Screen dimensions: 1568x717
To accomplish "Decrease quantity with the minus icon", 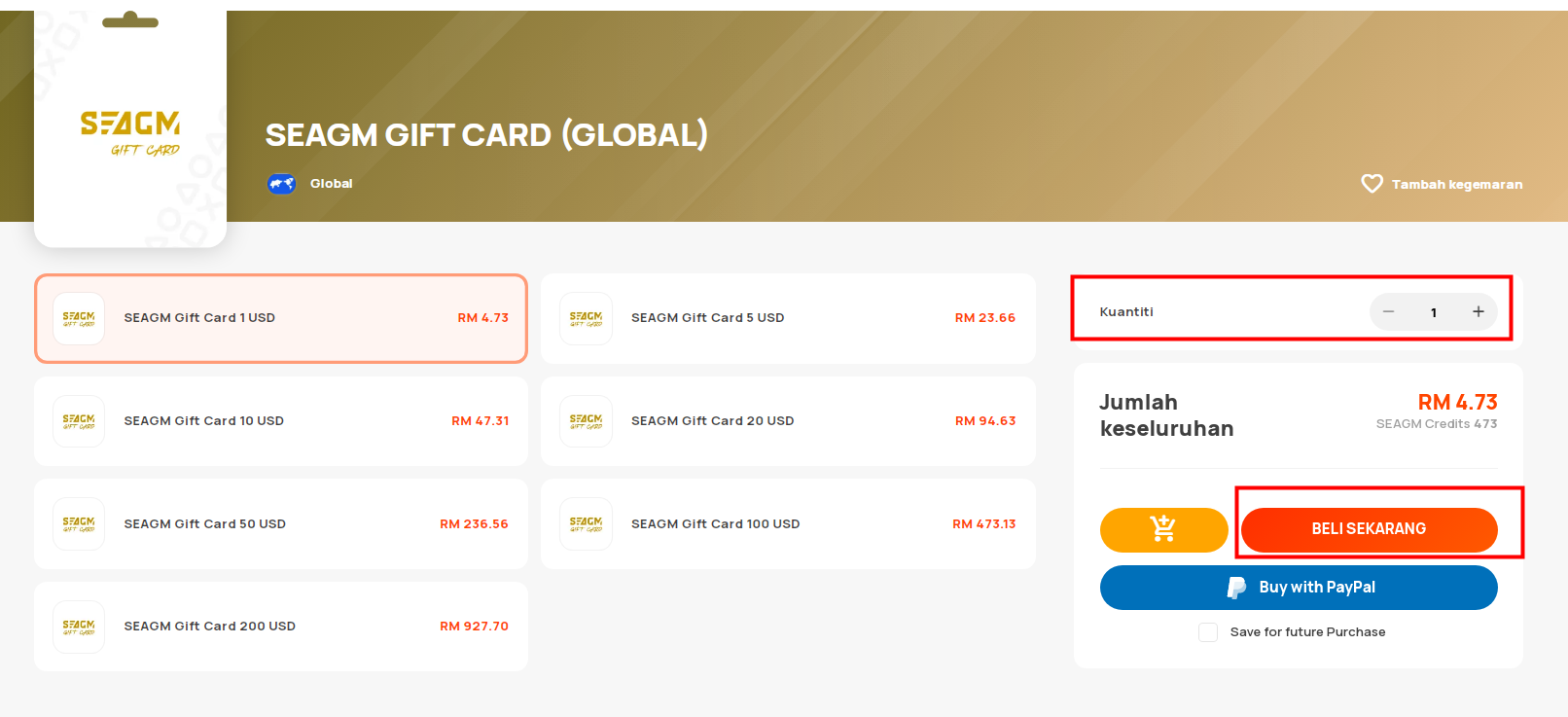I will pyautogui.click(x=1388, y=311).
